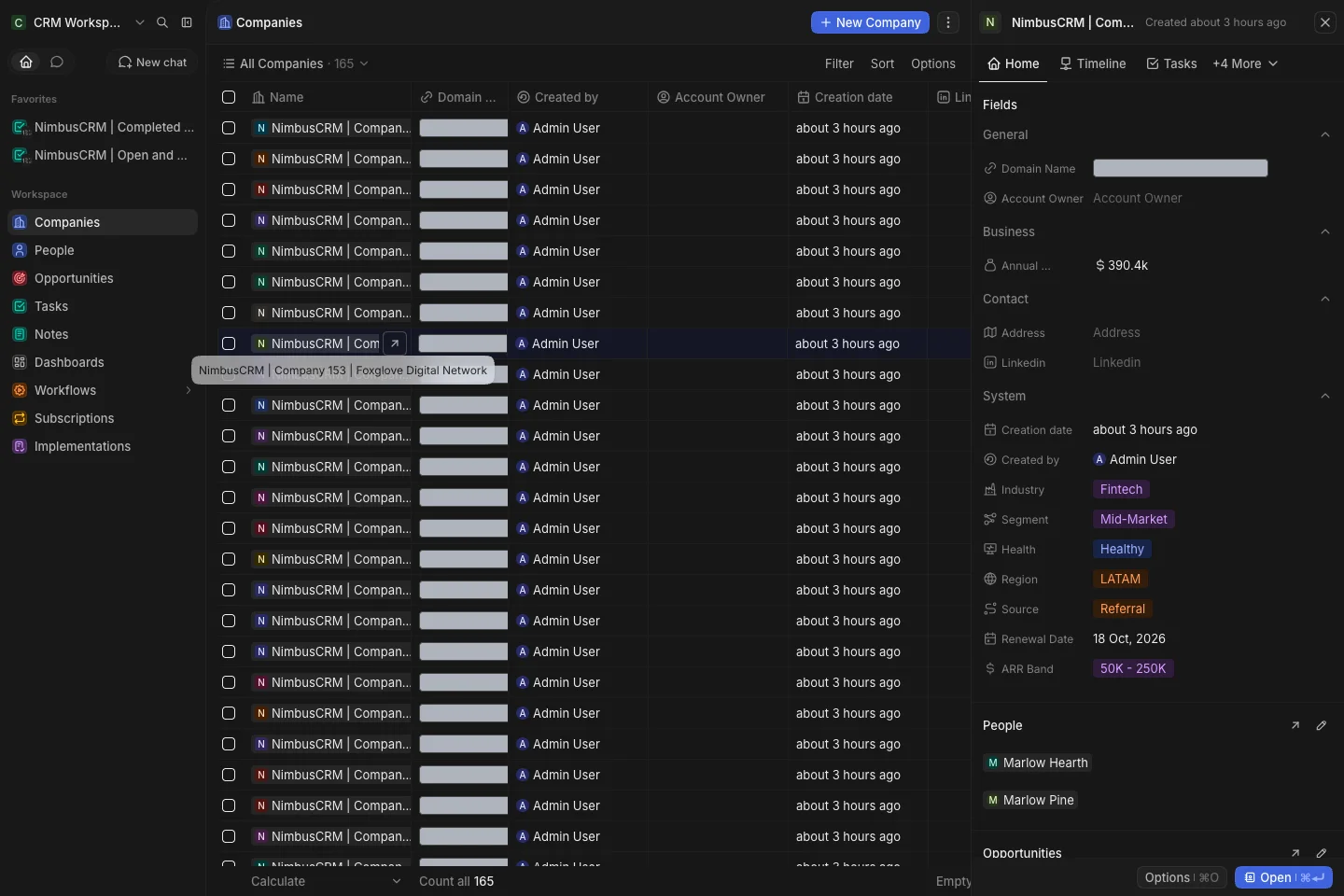Check the sixth company row checkbox
Image resolution: width=1344 pixels, height=896 pixels.
(x=229, y=282)
